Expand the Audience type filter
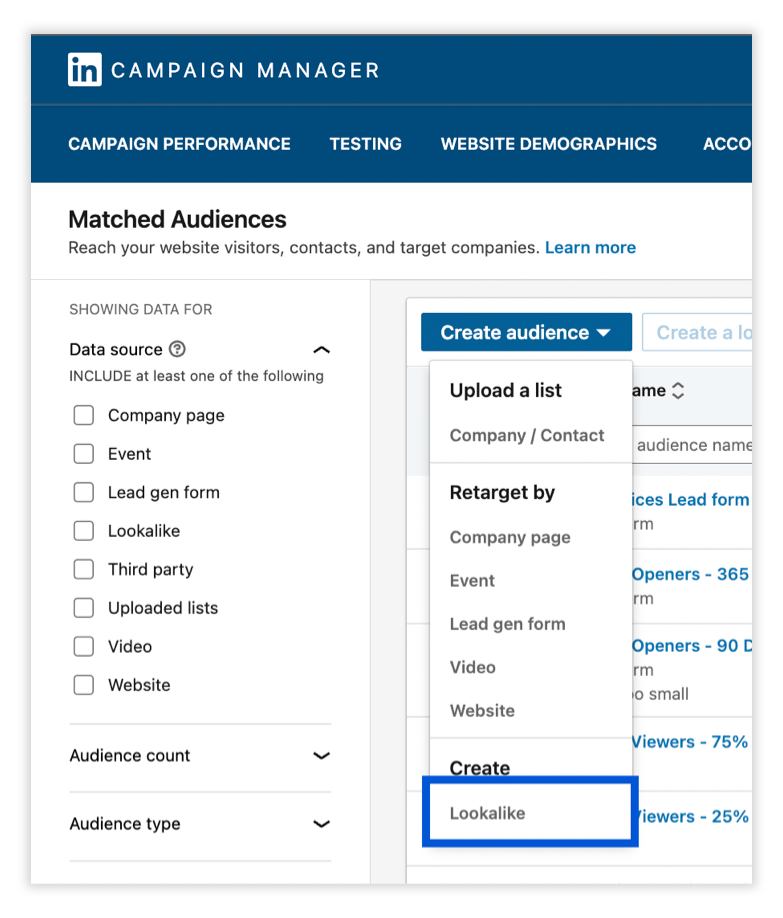783x918 pixels. (x=322, y=824)
